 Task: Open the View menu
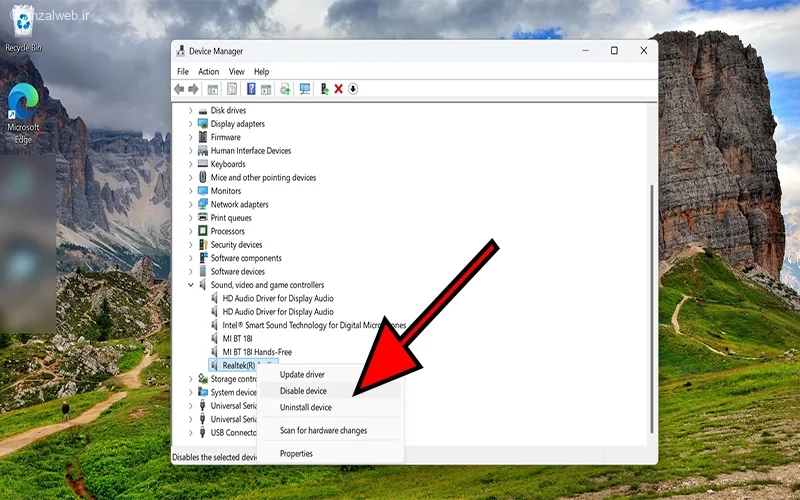point(236,72)
